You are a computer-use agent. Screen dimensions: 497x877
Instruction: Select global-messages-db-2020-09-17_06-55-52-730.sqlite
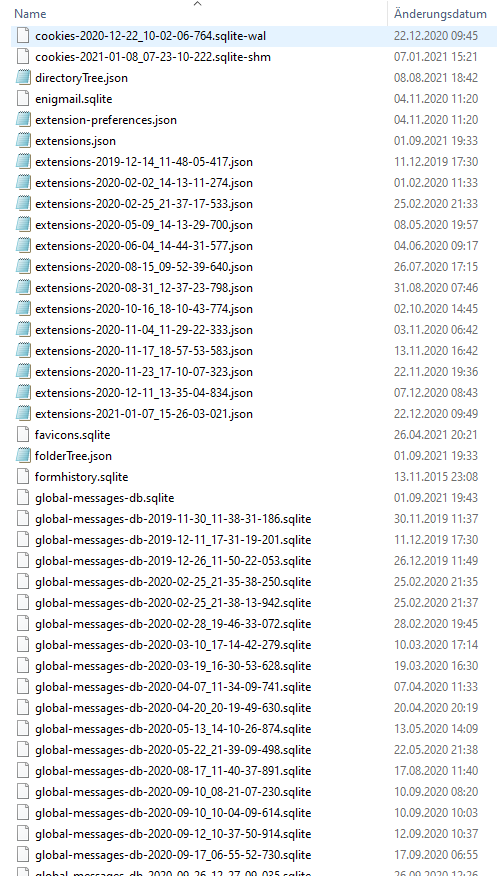coord(173,855)
